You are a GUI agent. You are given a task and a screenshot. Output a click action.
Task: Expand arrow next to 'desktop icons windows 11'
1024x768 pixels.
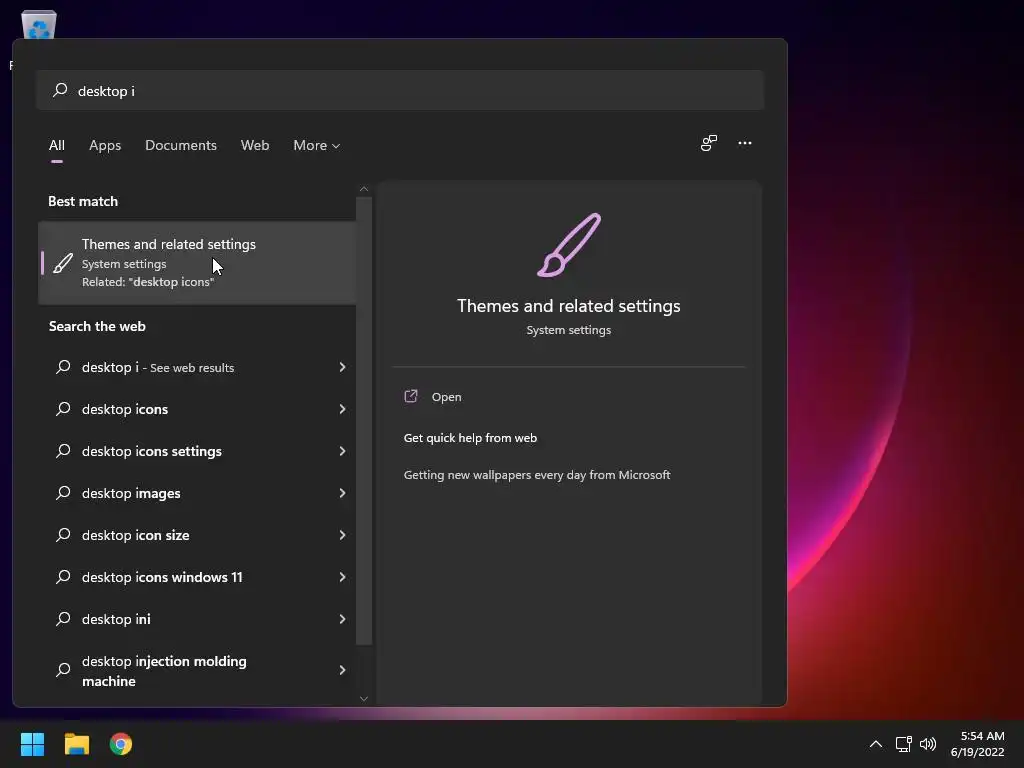(342, 577)
